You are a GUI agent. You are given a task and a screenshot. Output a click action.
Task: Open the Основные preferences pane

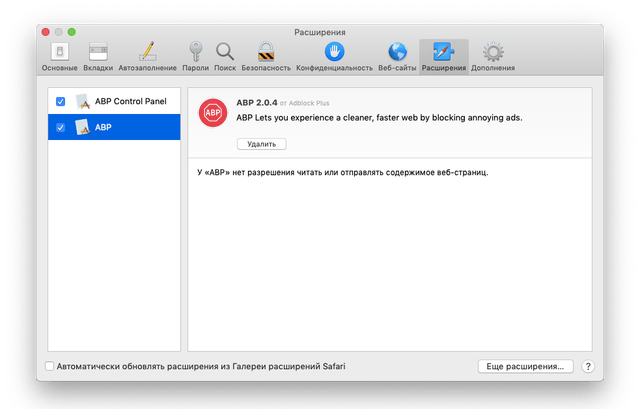pos(60,56)
